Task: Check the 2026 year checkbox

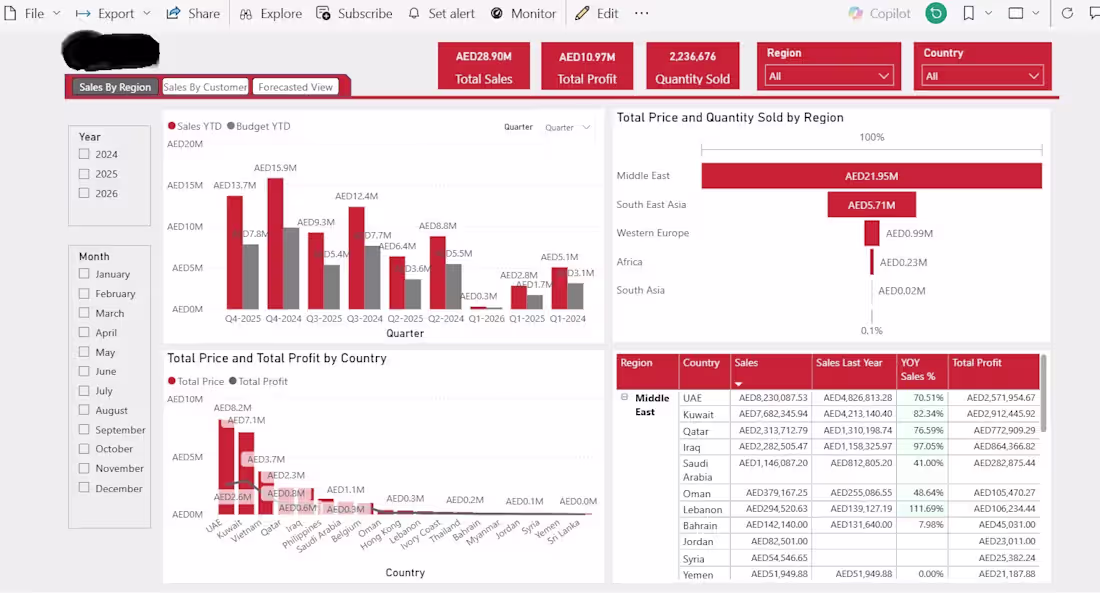Action: click(84, 193)
